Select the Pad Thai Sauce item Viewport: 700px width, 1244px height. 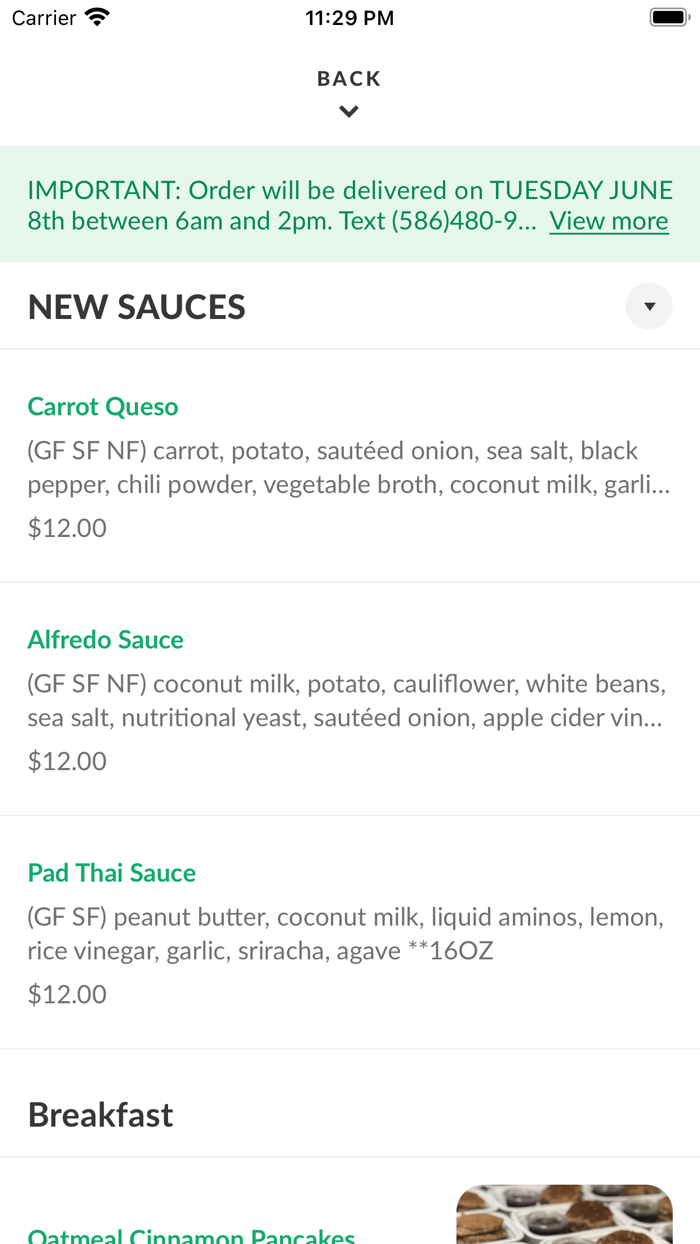point(111,872)
